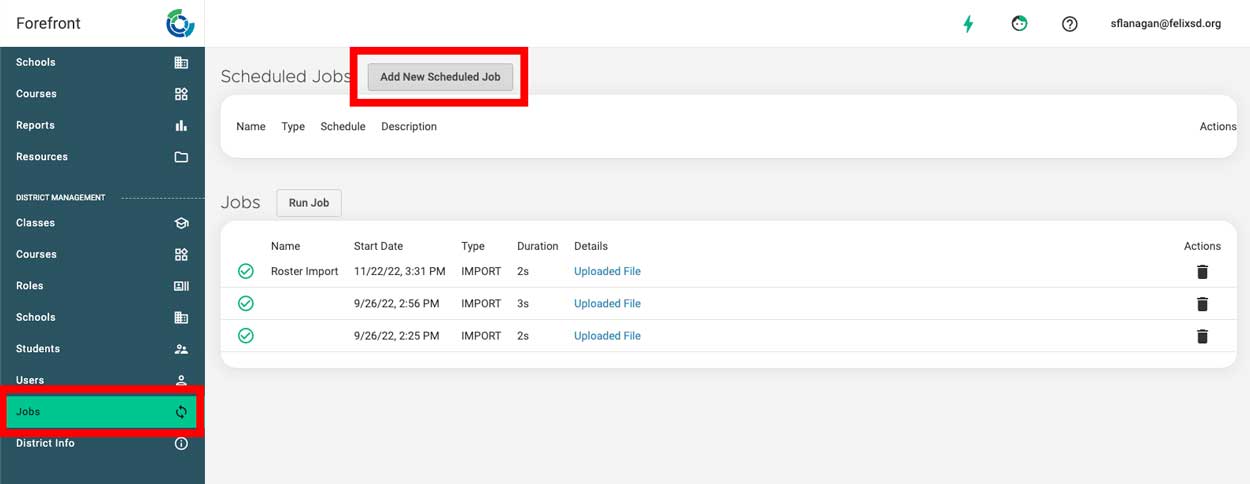Click the Forefront logo icon
The height and width of the screenshot is (484, 1250).
[181, 23]
